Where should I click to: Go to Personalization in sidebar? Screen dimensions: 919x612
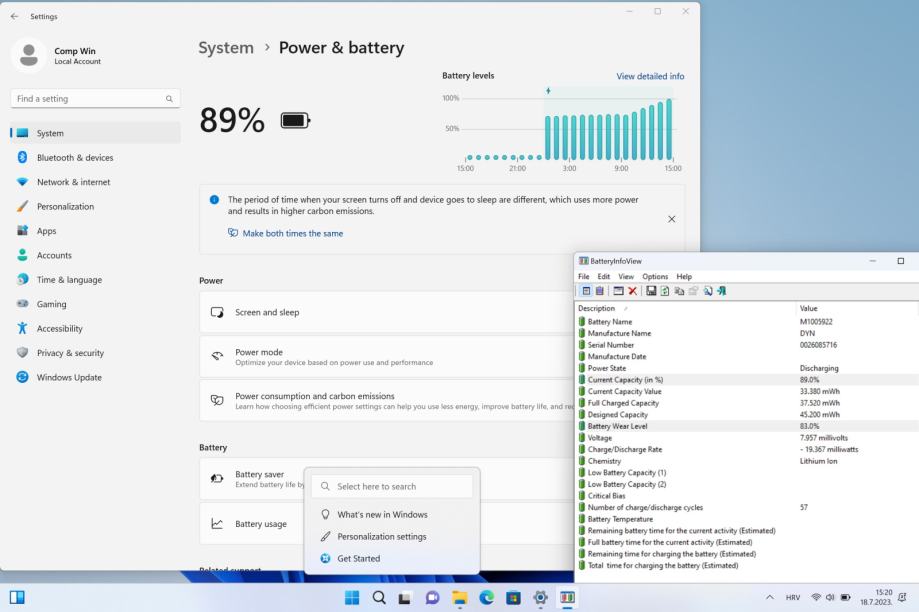[95, 206]
